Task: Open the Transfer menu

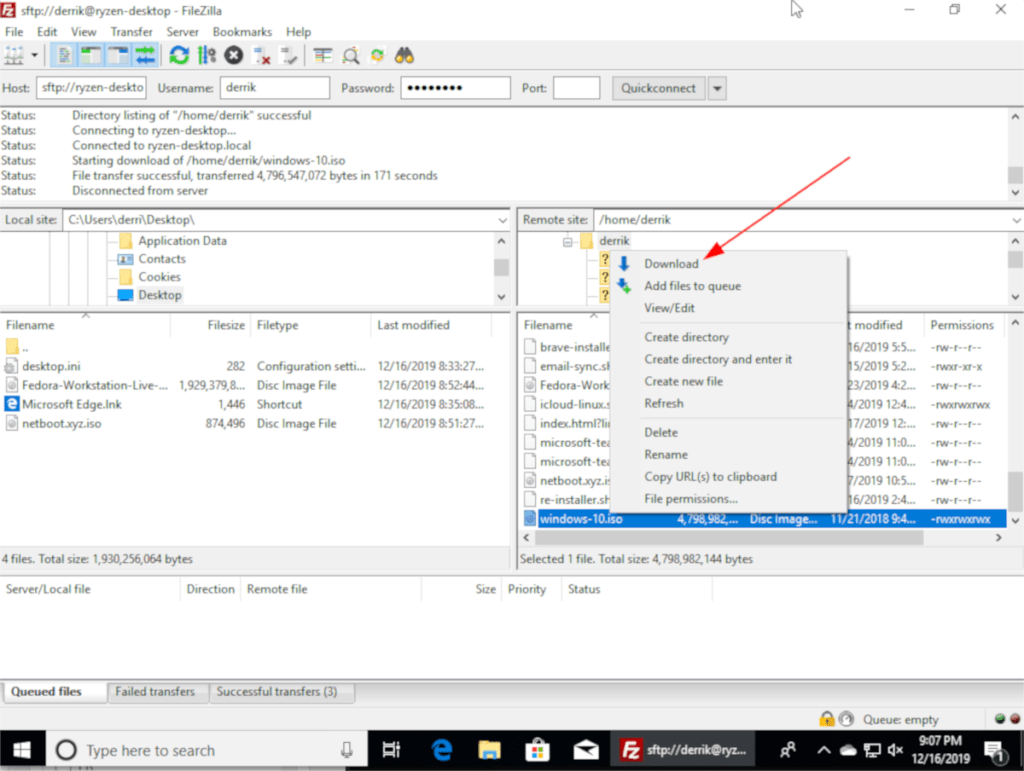Action: tap(131, 31)
